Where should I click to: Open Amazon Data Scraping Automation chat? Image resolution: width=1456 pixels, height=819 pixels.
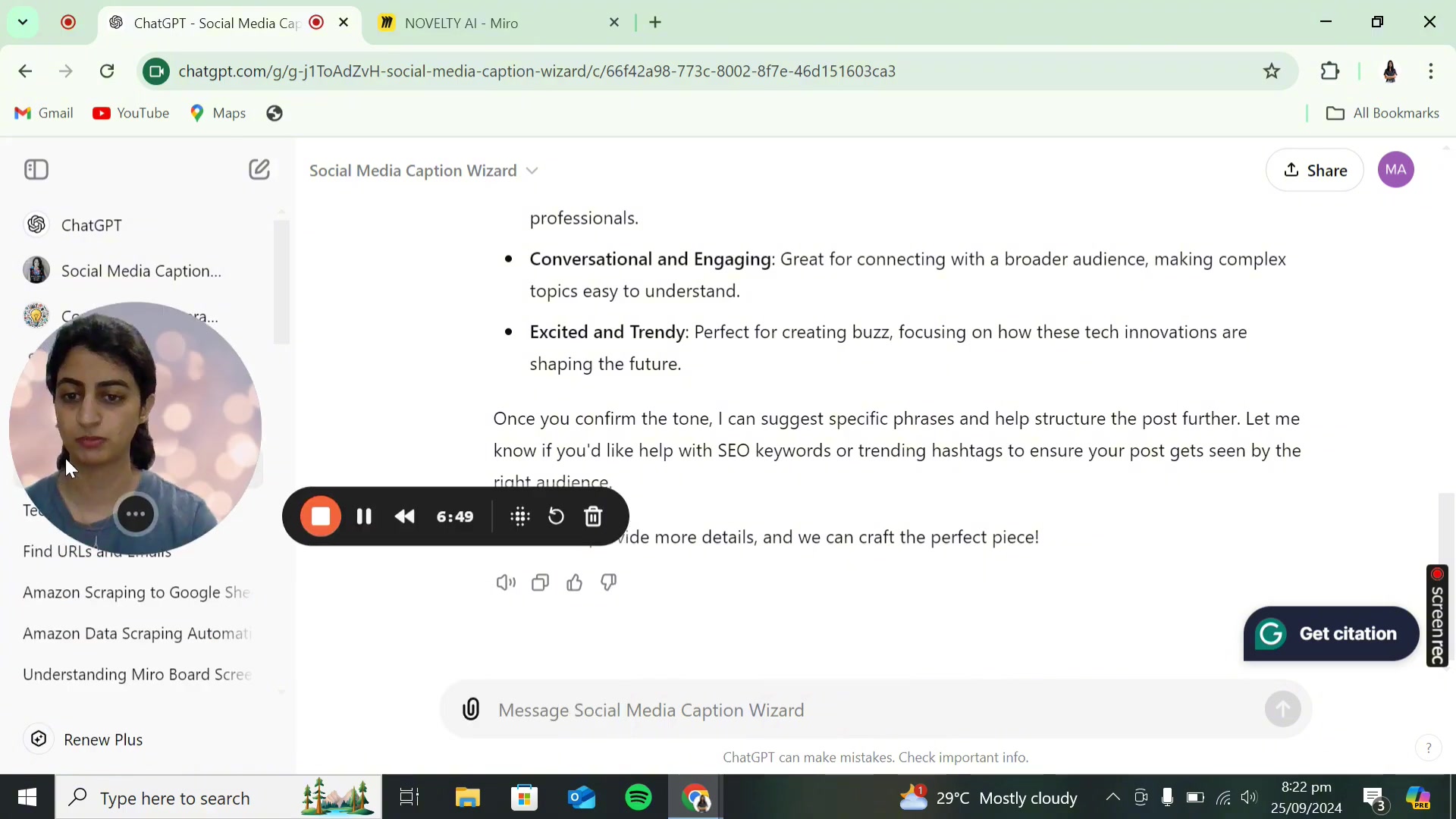coord(137,633)
